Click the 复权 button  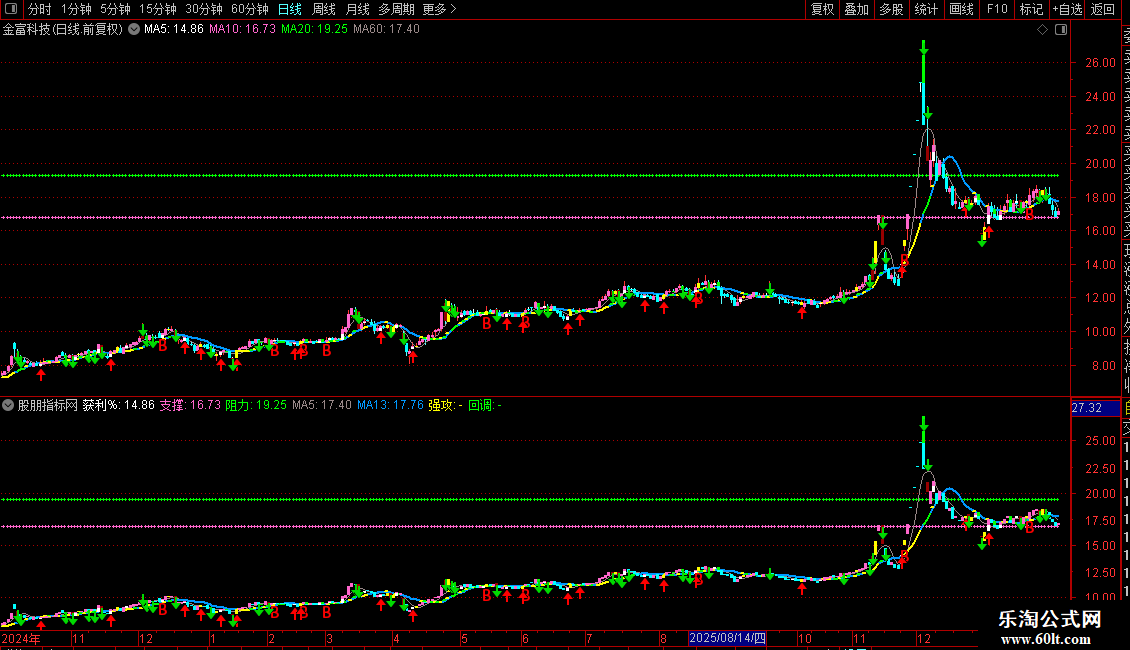[822, 9]
